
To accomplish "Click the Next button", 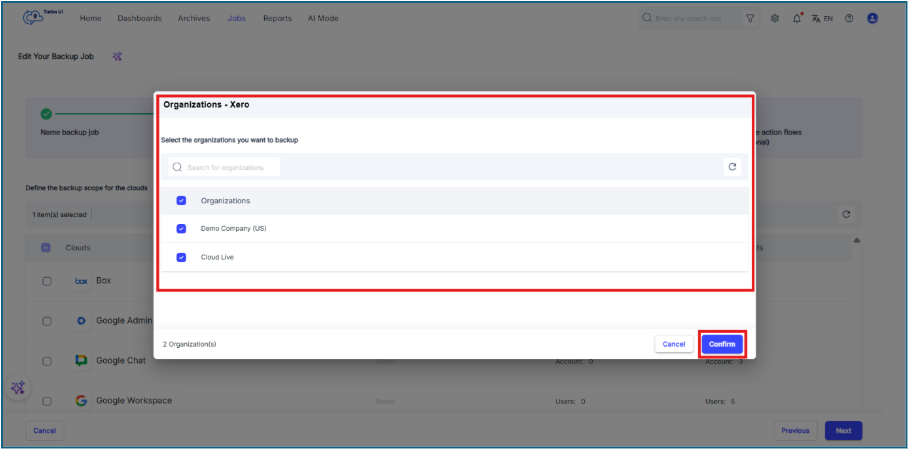I will [843, 431].
